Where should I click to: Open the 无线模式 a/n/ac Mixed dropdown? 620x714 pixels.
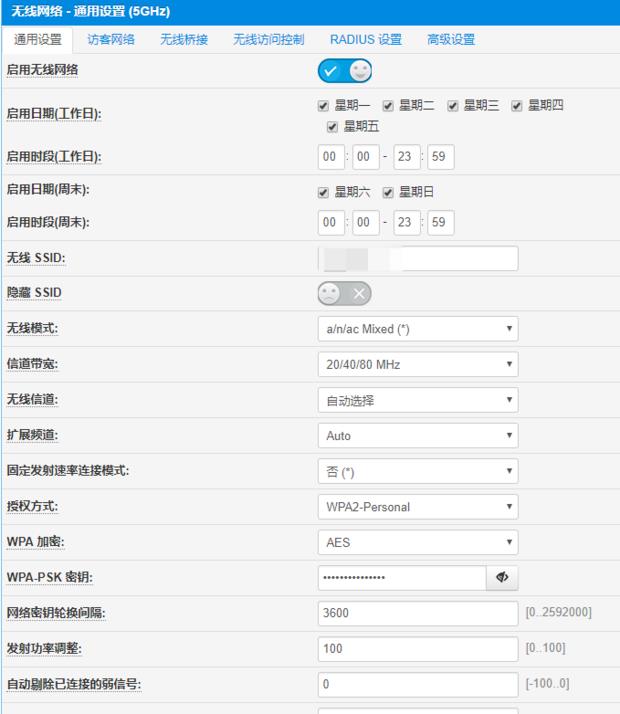click(x=418, y=328)
